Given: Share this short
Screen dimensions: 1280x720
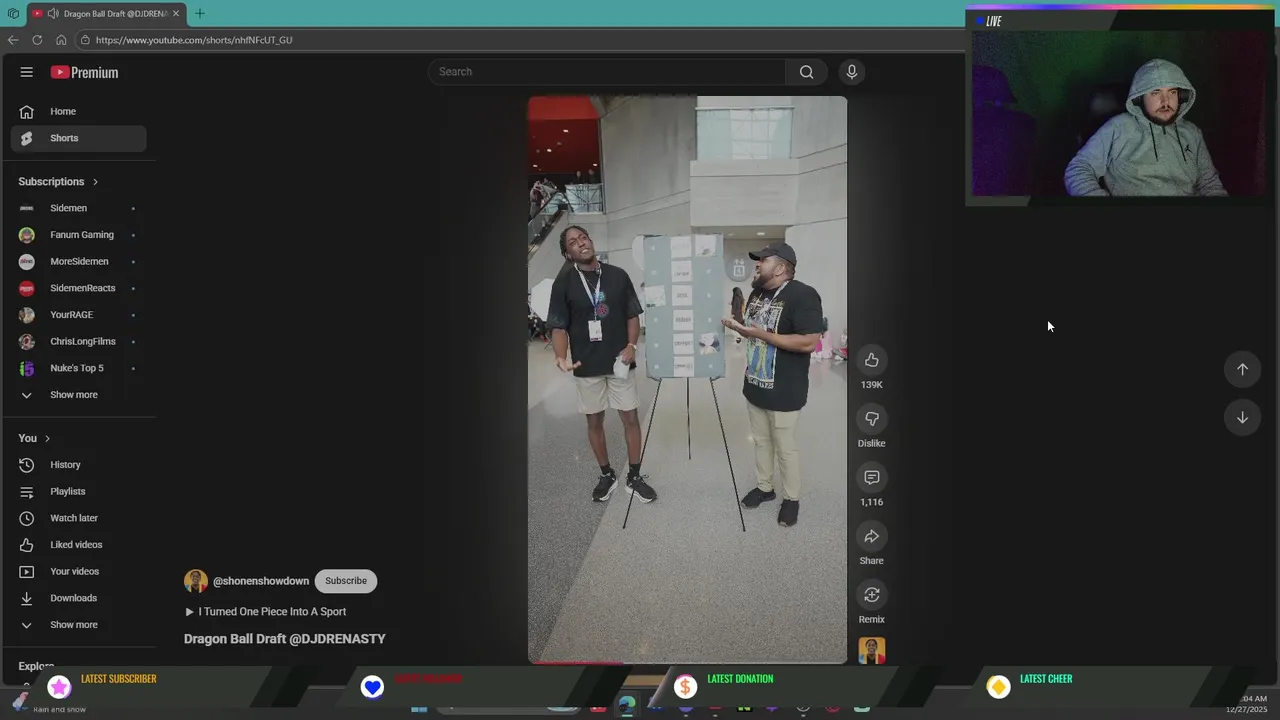Looking at the screenshot, I should pyautogui.click(x=872, y=537).
